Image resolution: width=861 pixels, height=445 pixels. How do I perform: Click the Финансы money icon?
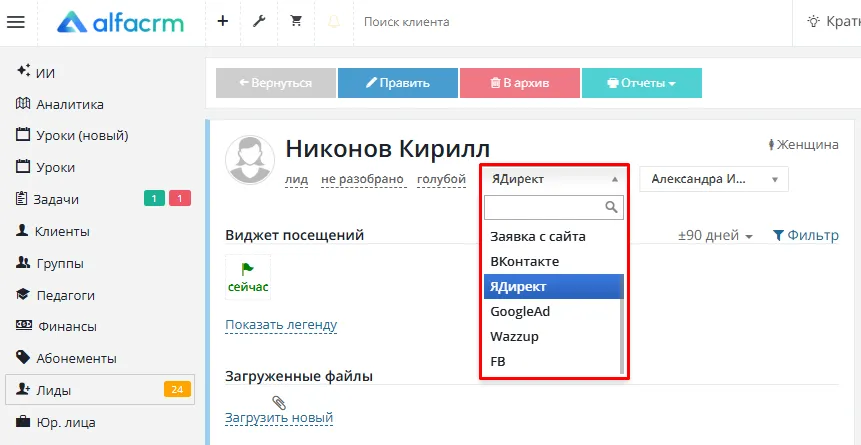point(24,325)
